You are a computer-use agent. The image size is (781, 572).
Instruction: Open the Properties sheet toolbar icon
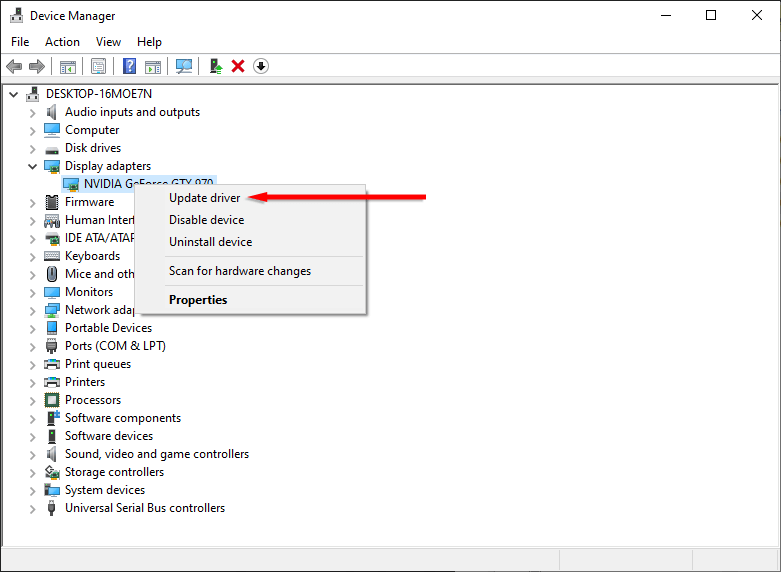coord(99,66)
